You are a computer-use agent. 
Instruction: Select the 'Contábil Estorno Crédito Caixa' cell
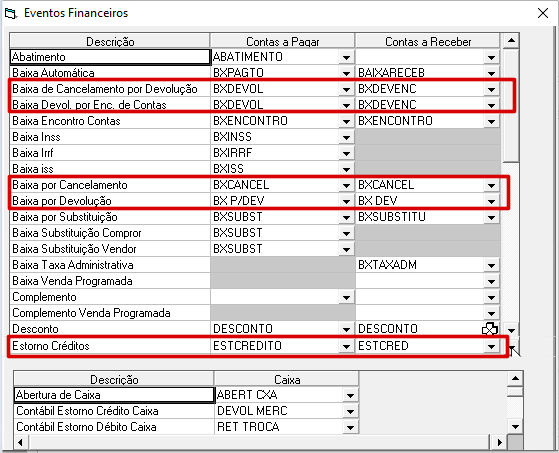tap(114, 411)
